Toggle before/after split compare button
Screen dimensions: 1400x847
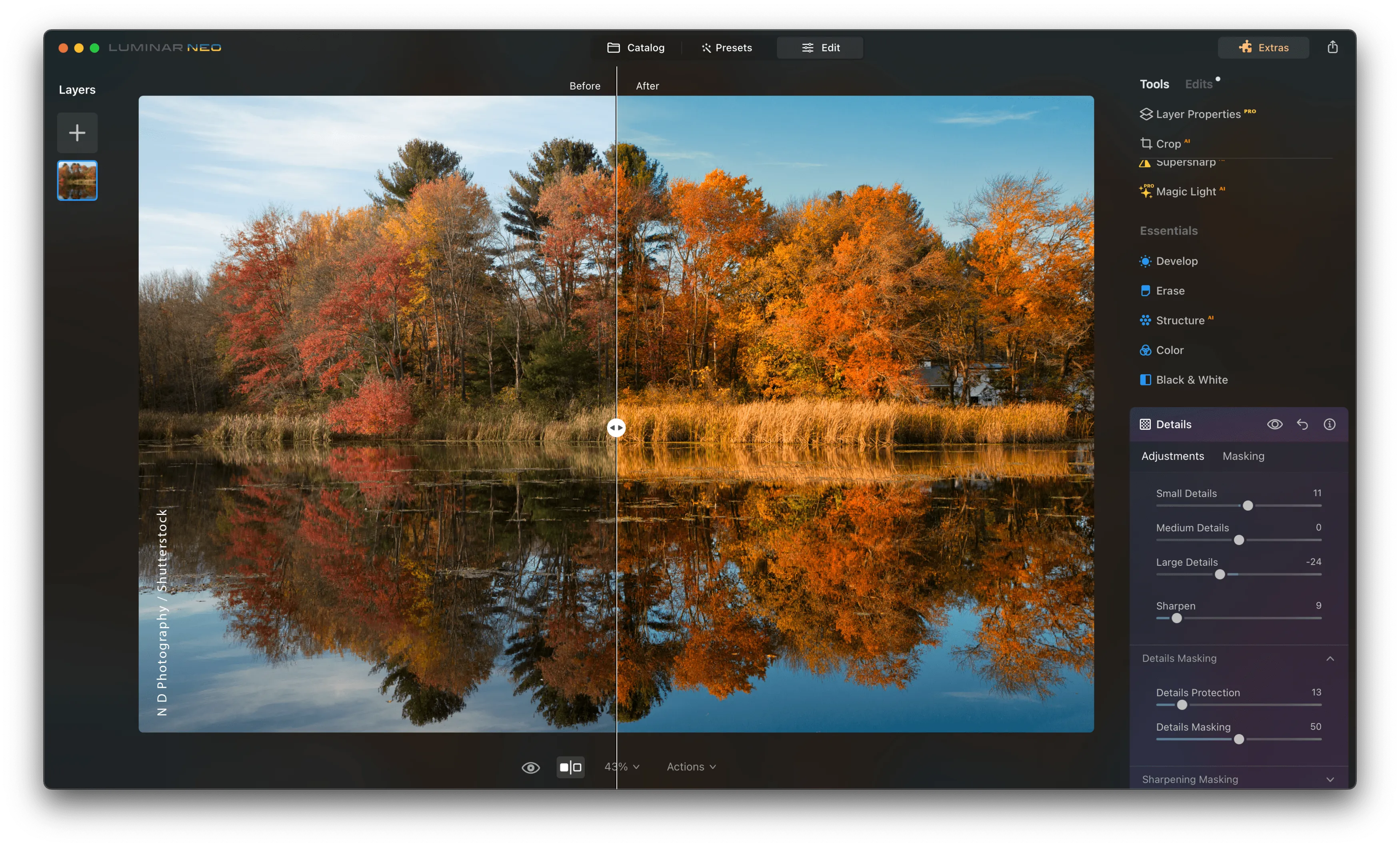(570, 767)
